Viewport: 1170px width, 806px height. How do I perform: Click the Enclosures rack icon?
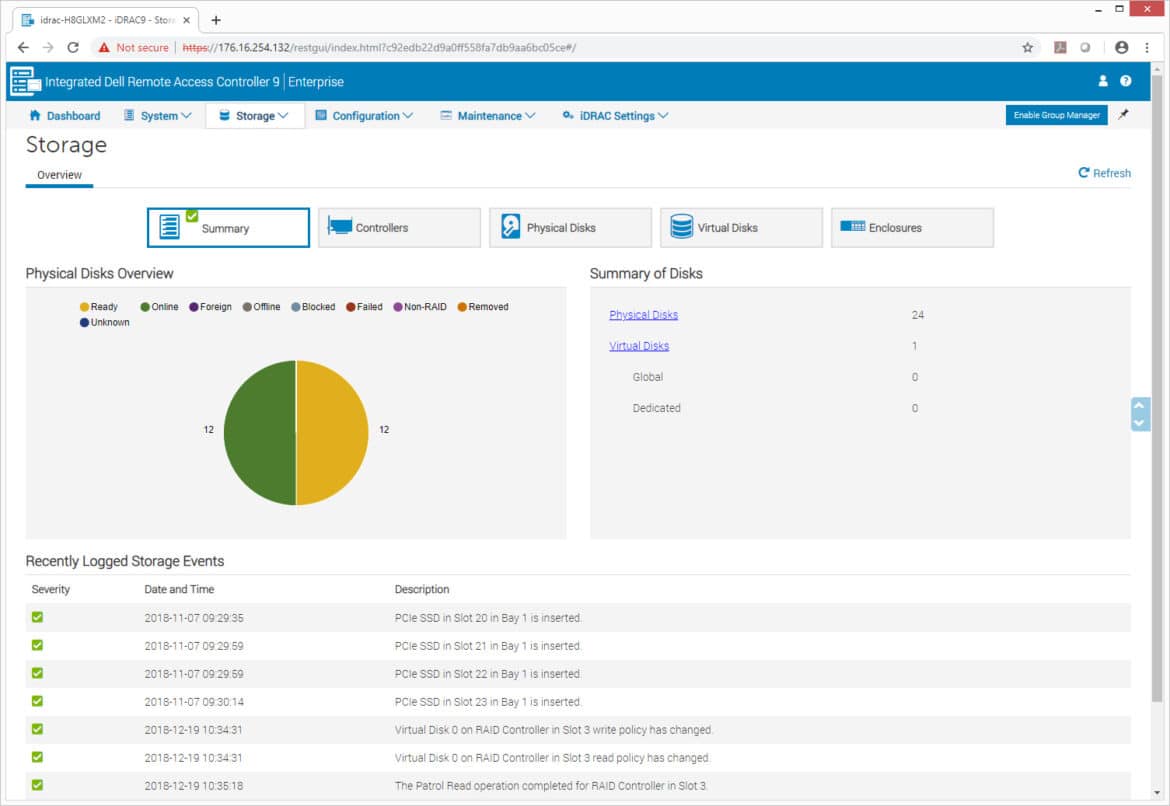[852, 226]
